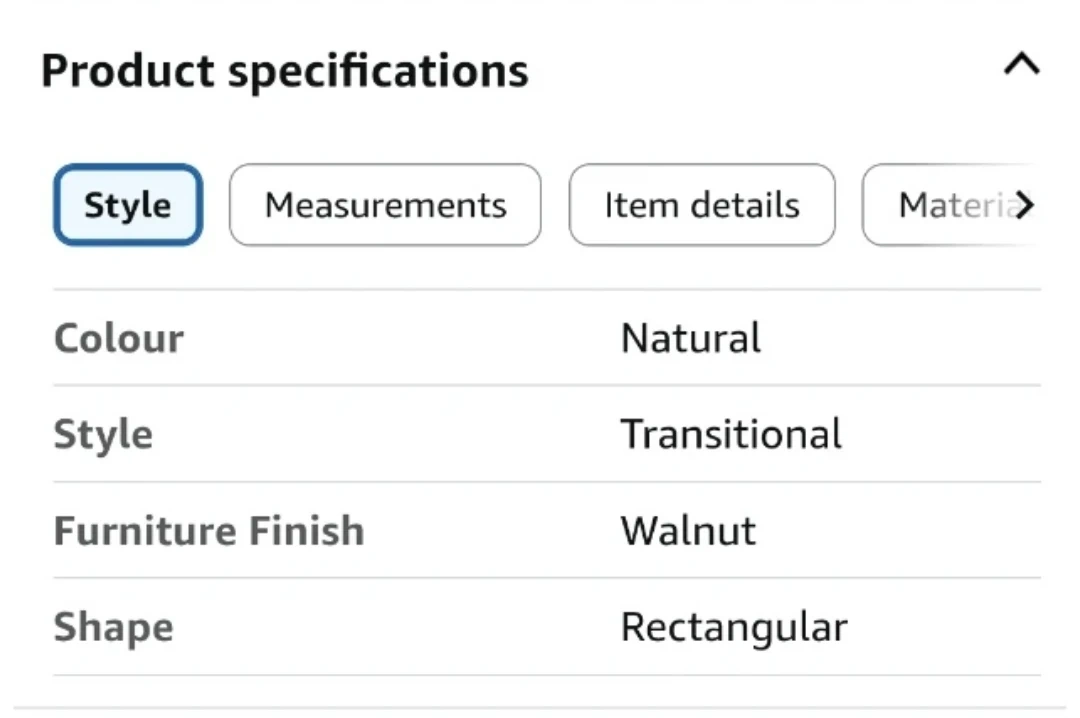Open the Item details tab
Screen dimensions: 1080x718
click(701, 206)
